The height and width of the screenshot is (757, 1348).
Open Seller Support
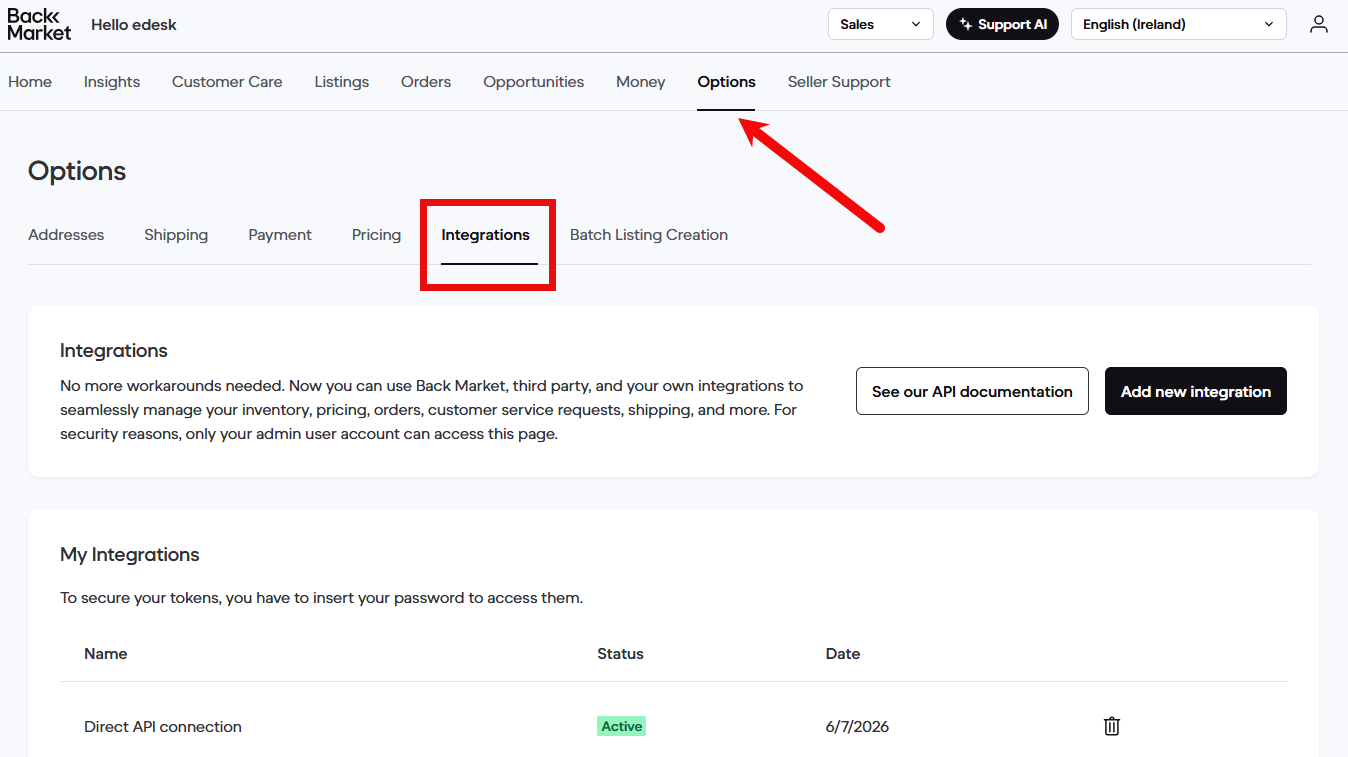click(839, 82)
